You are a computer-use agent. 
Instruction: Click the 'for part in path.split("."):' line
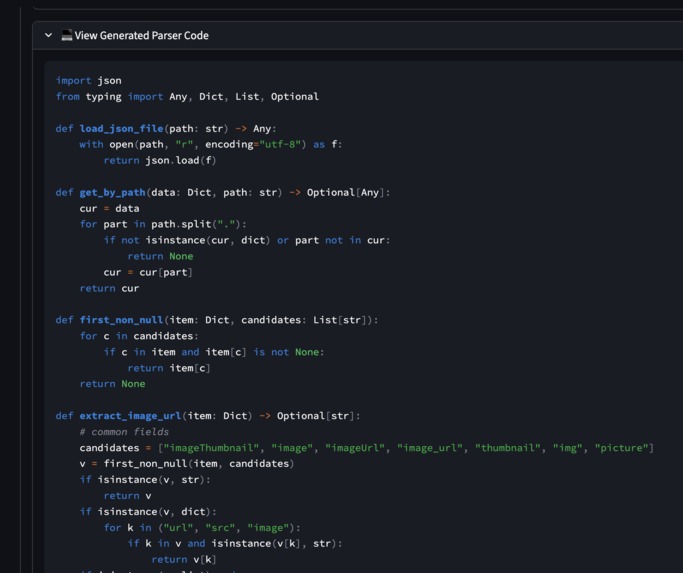pos(163,224)
